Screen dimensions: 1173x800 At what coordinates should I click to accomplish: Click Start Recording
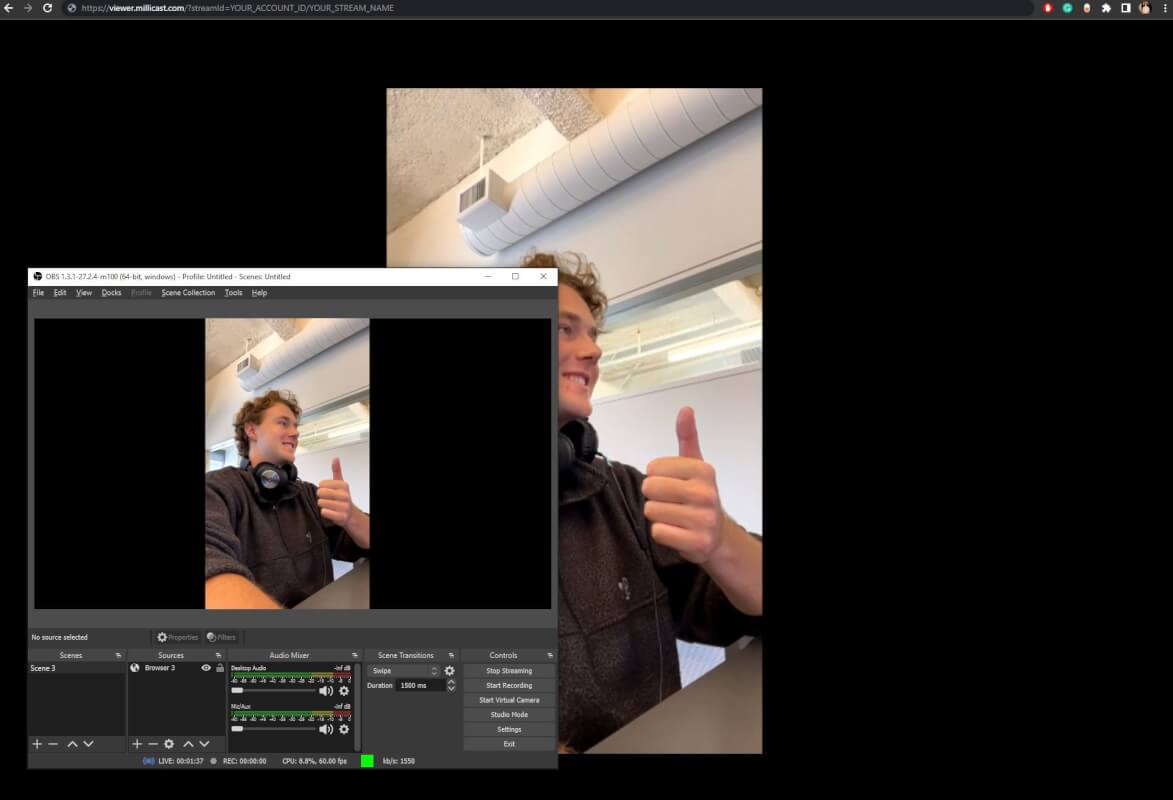tap(508, 685)
